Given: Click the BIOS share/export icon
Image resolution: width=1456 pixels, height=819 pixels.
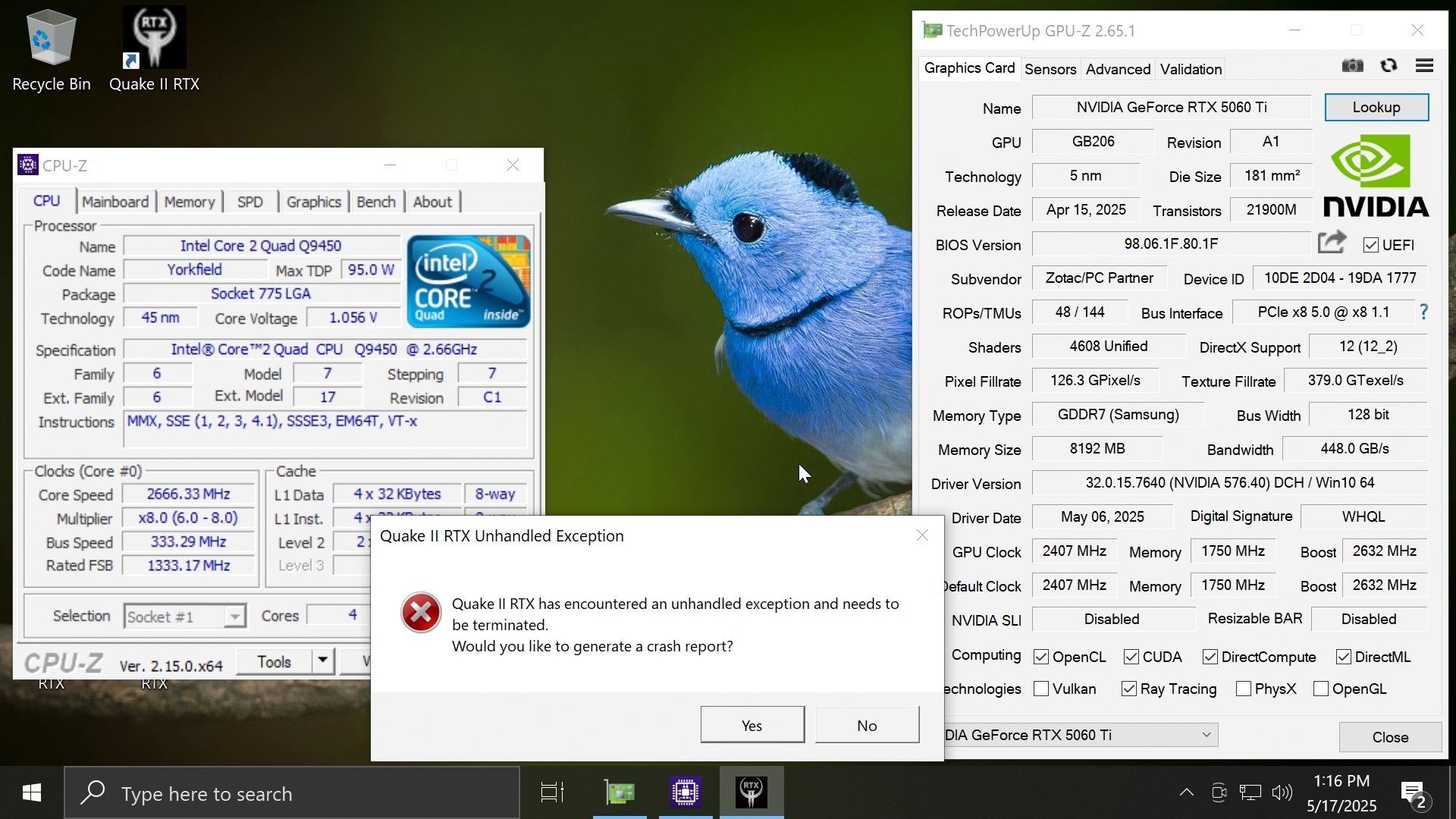Looking at the screenshot, I should click(1332, 243).
